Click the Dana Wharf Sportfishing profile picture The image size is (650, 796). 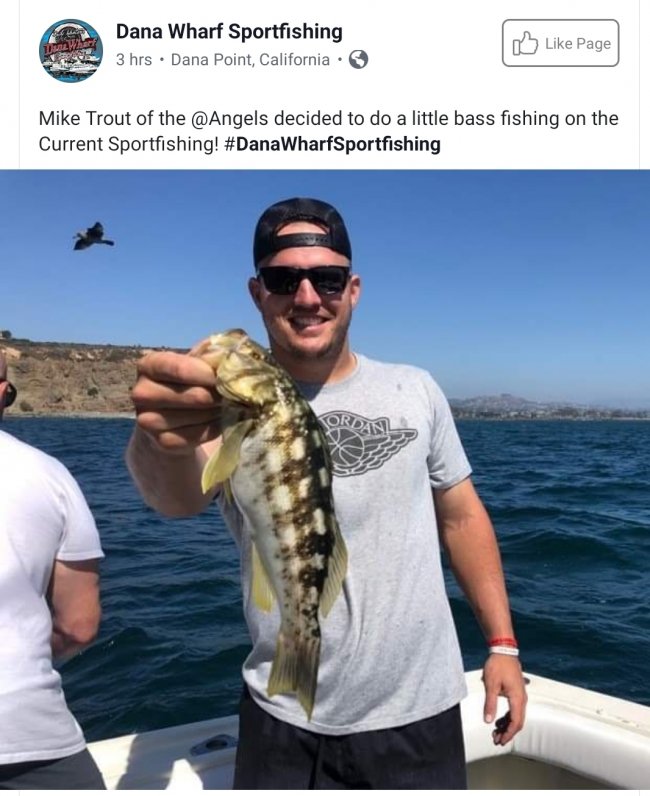[71, 50]
